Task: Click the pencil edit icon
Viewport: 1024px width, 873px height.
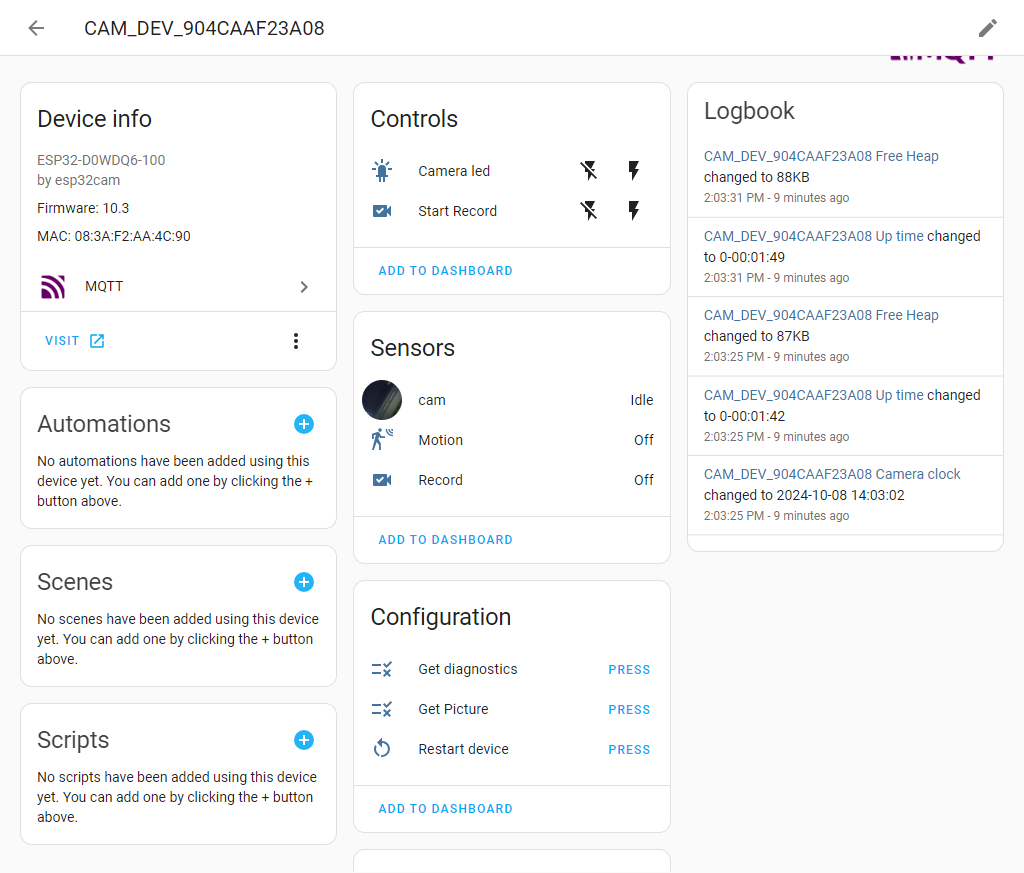Action: (x=987, y=28)
